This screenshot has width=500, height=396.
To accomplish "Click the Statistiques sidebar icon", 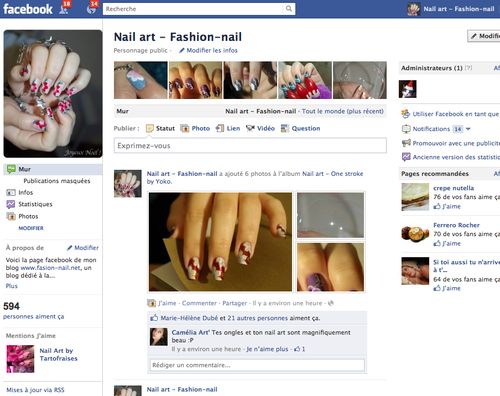I will (11, 204).
